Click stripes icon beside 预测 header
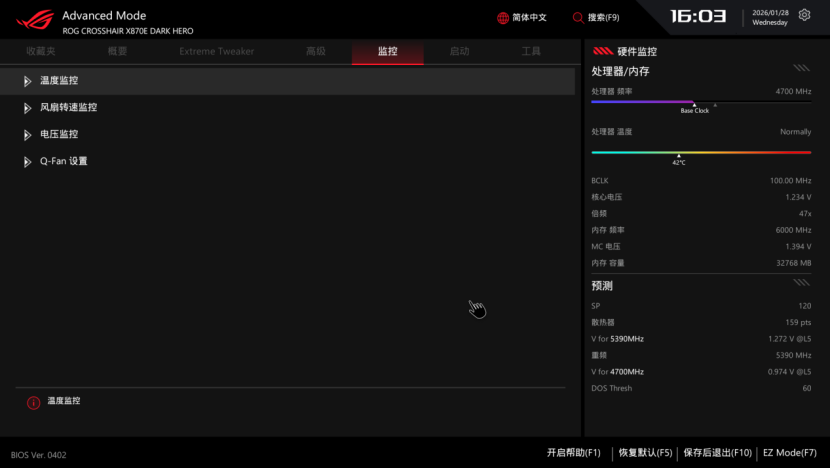Image resolution: width=830 pixels, height=468 pixels. click(801, 283)
